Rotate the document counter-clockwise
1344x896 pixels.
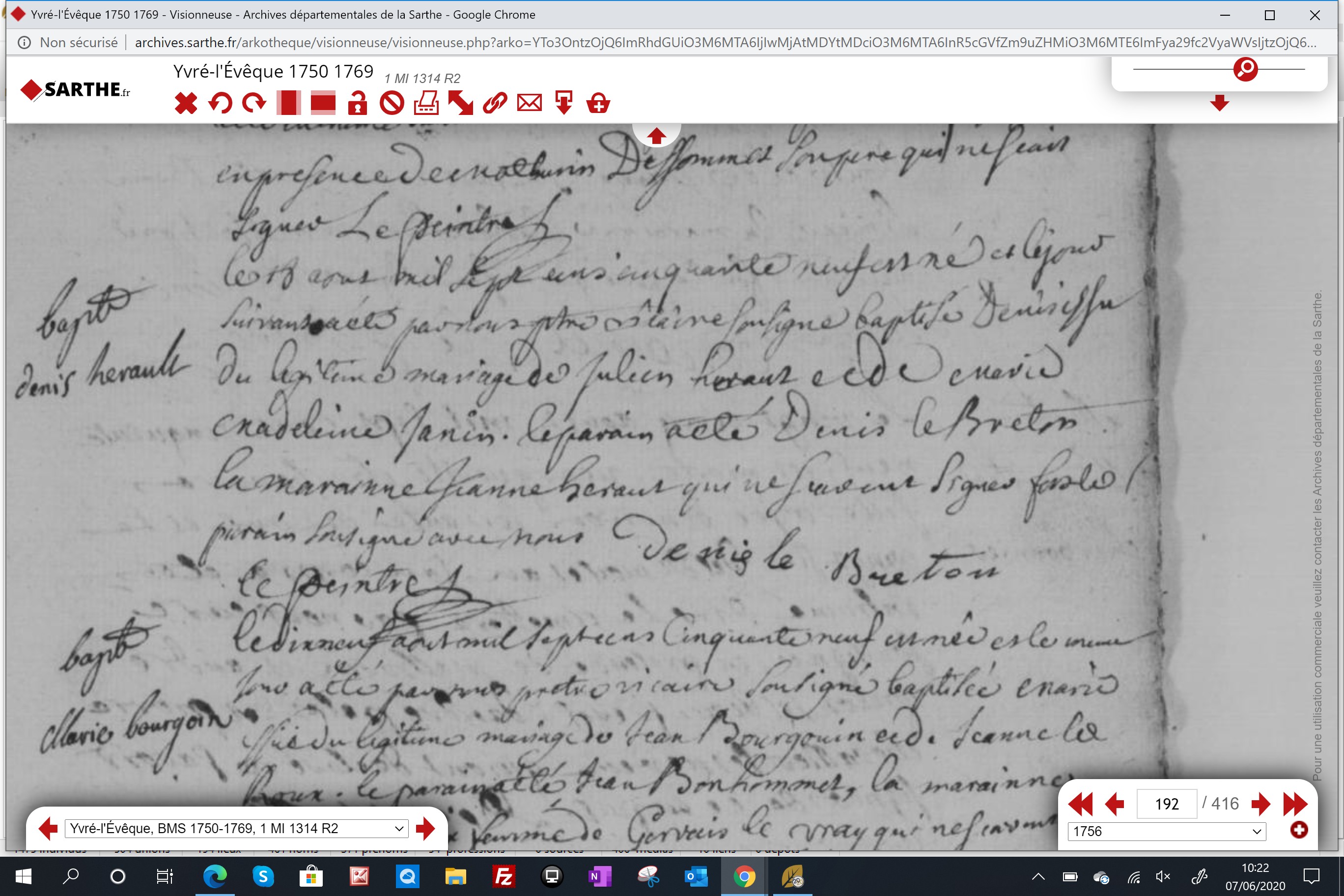click(x=220, y=104)
